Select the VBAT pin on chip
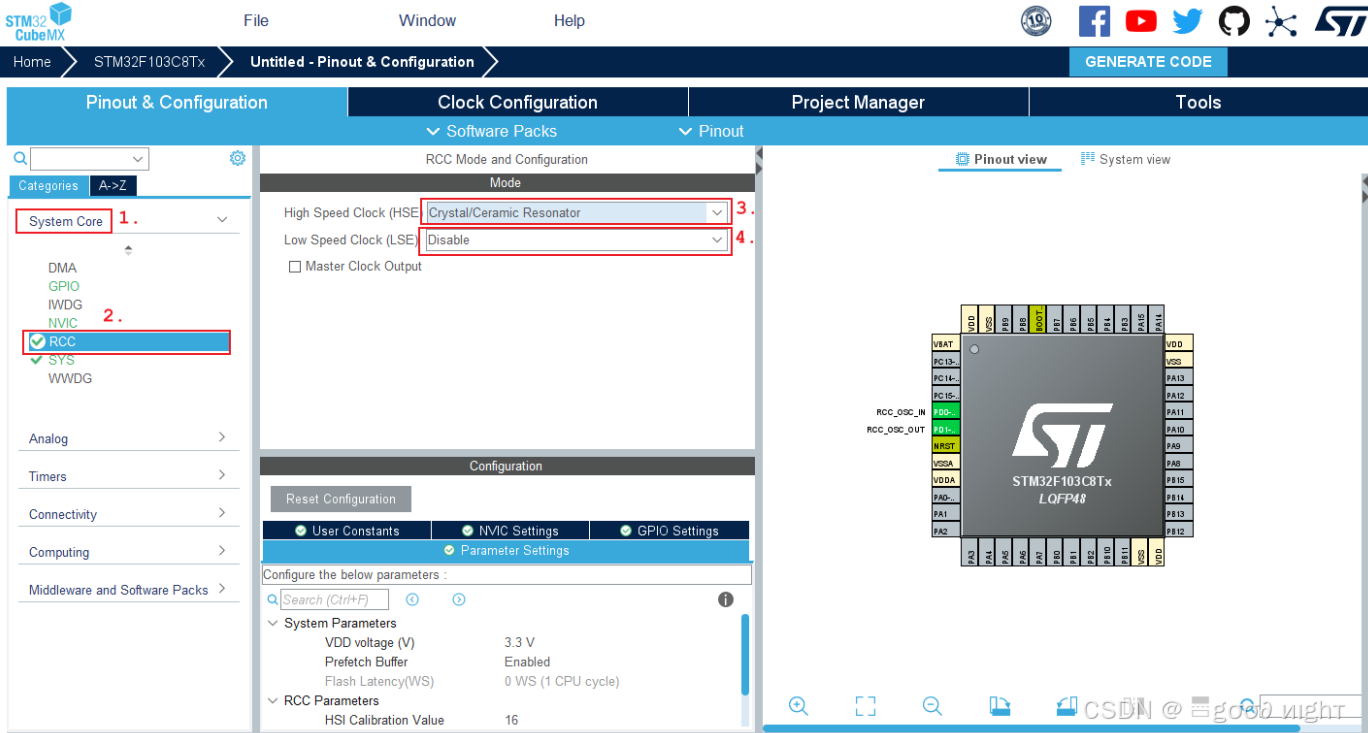Screen dimensions: 1368x733 945,343
